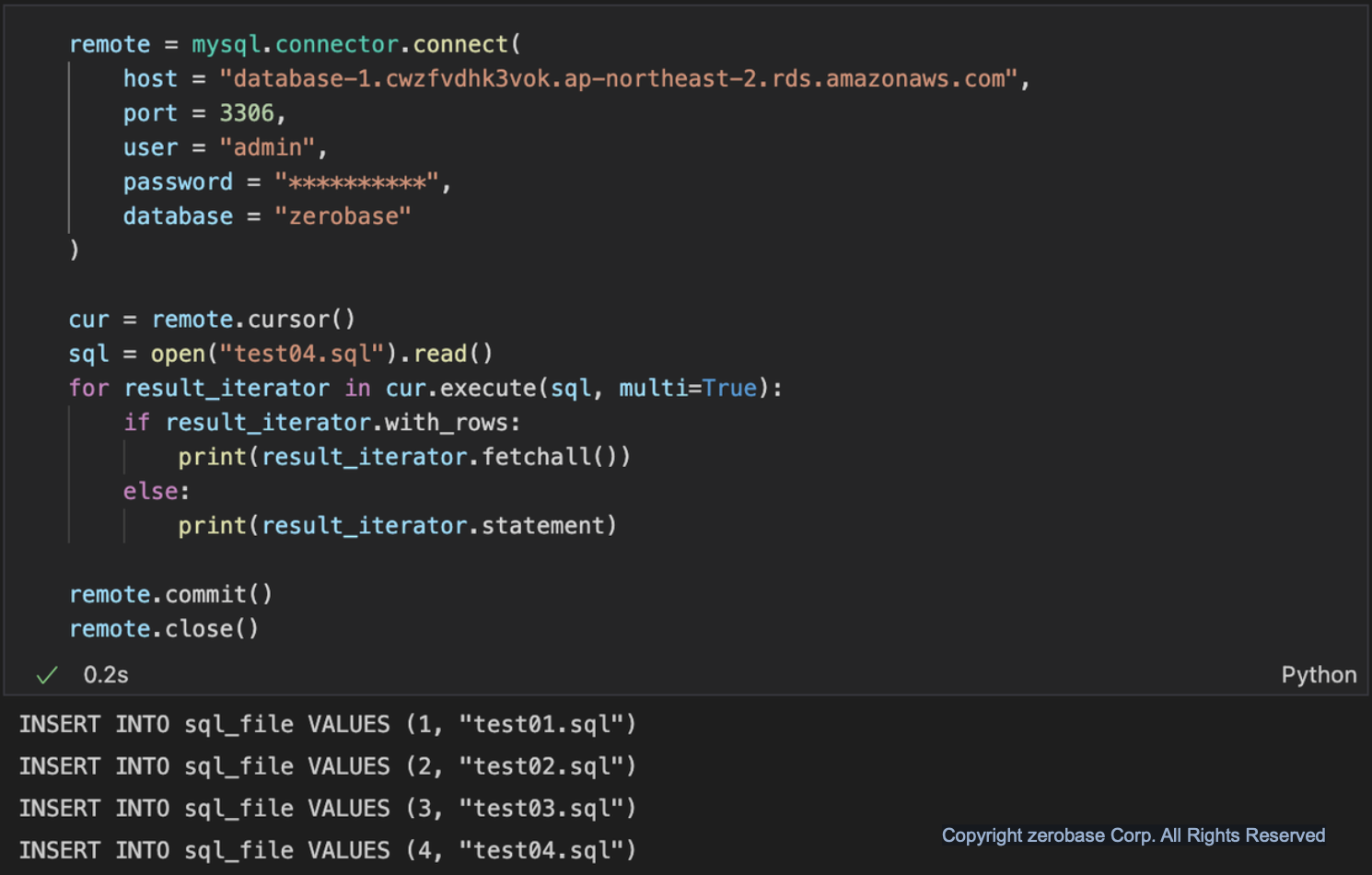Click the cur = remote.cursor() line
This screenshot has height=875, width=1372.
(212, 320)
